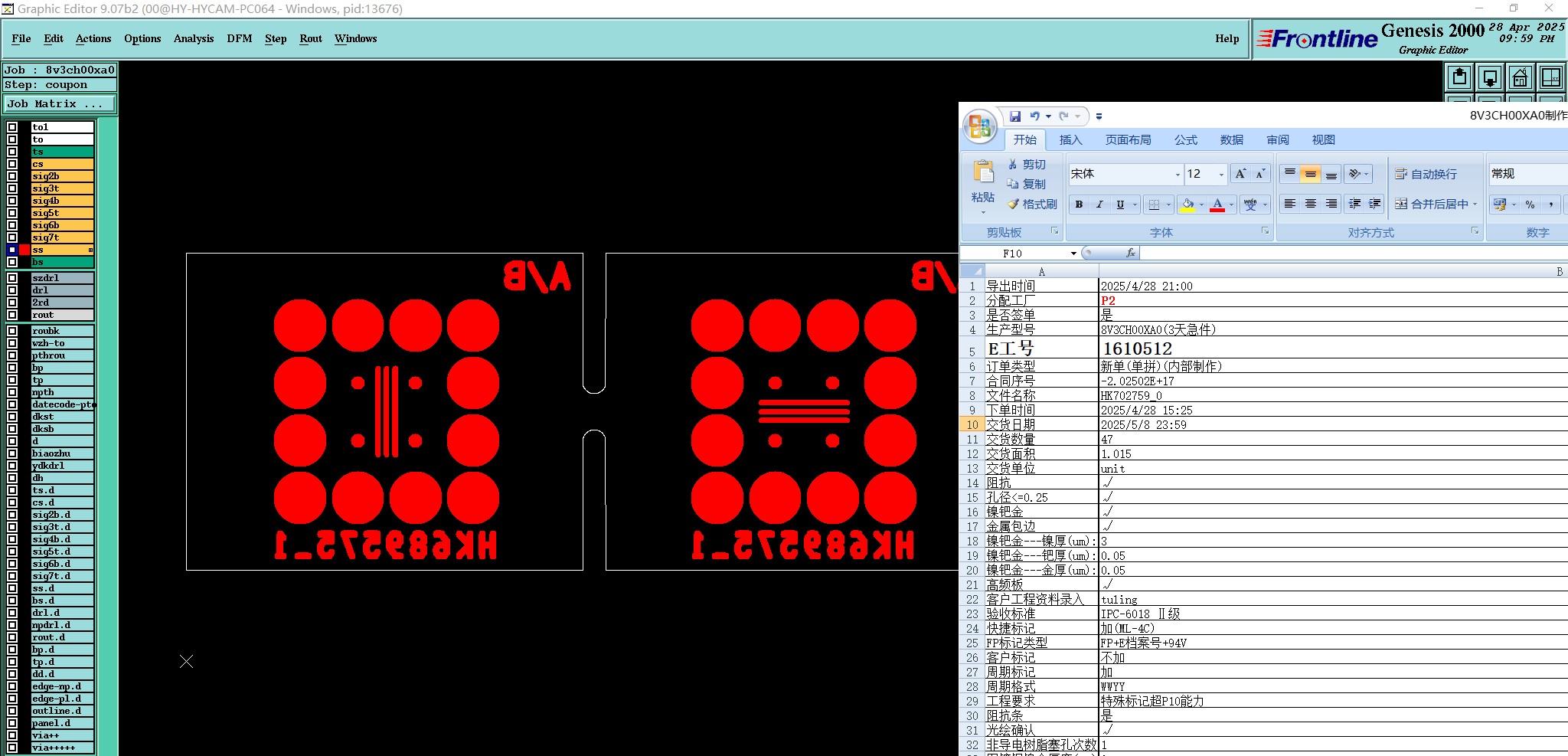This screenshot has width=1568, height=756.
Task: Open the Help menu in Genesis
Action: pos(1227,38)
